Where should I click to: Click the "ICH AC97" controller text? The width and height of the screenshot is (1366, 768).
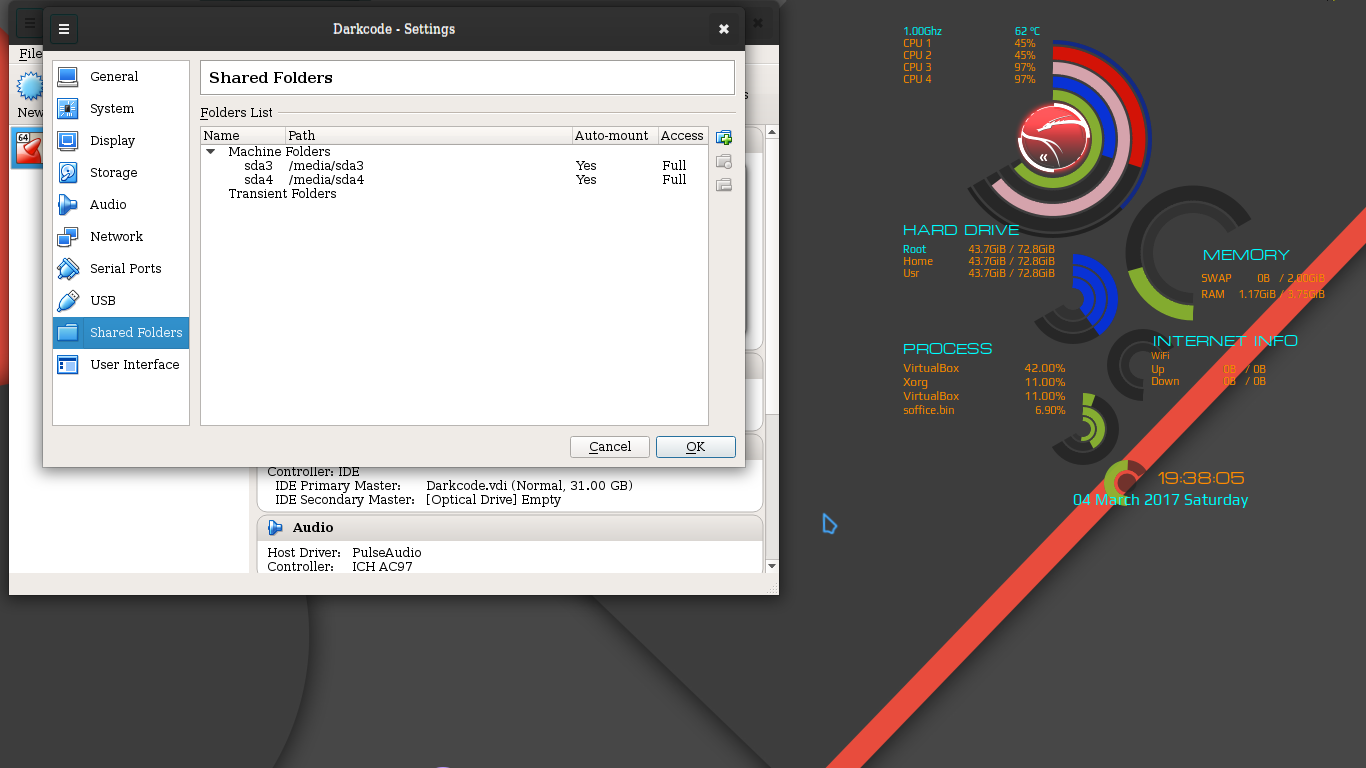pyautogui.click(x=382, y=567)
